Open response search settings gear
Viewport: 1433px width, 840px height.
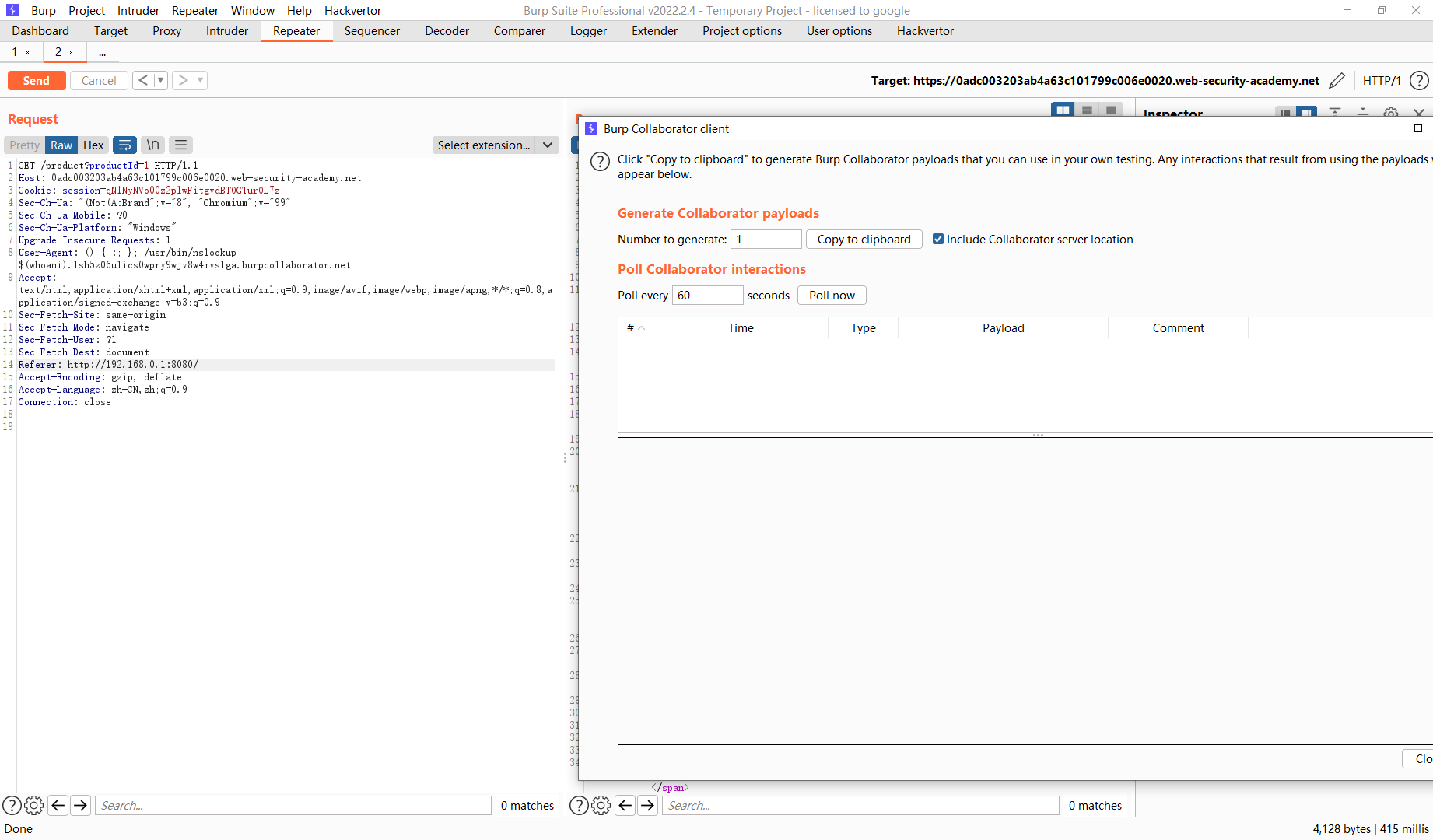601,805
